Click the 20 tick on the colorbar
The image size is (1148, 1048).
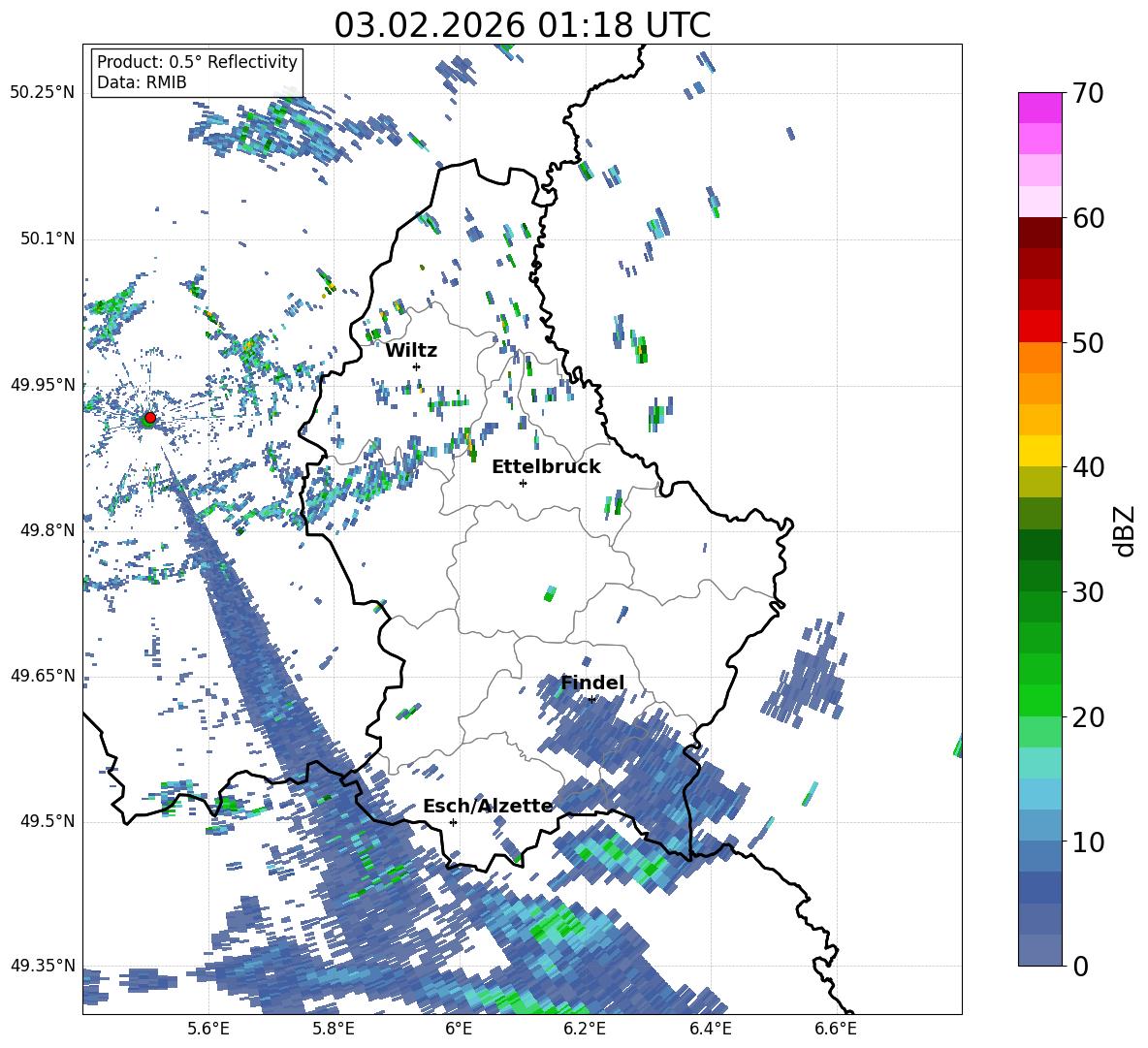(1087, 717)
